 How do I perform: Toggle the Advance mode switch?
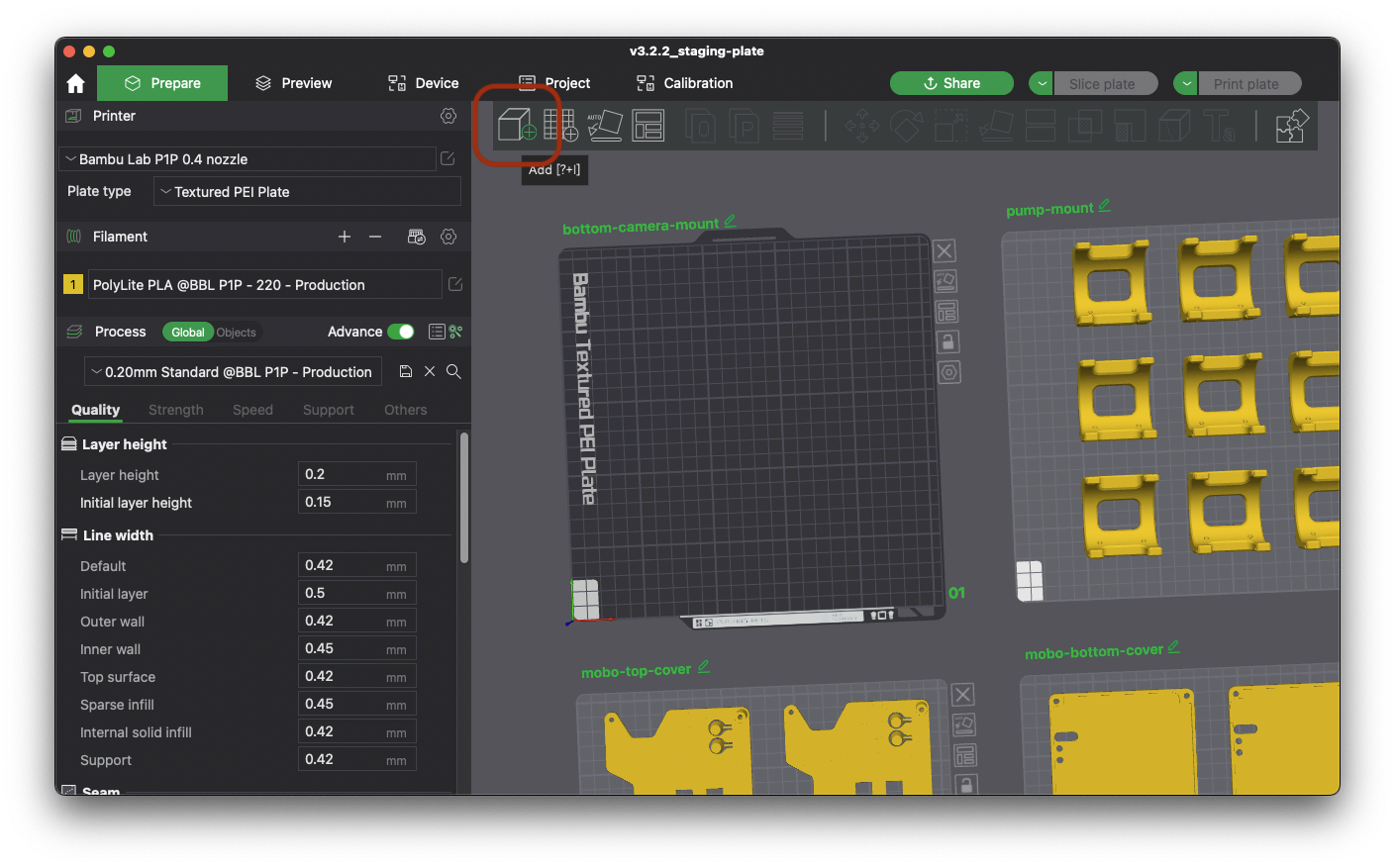point(401,332)
